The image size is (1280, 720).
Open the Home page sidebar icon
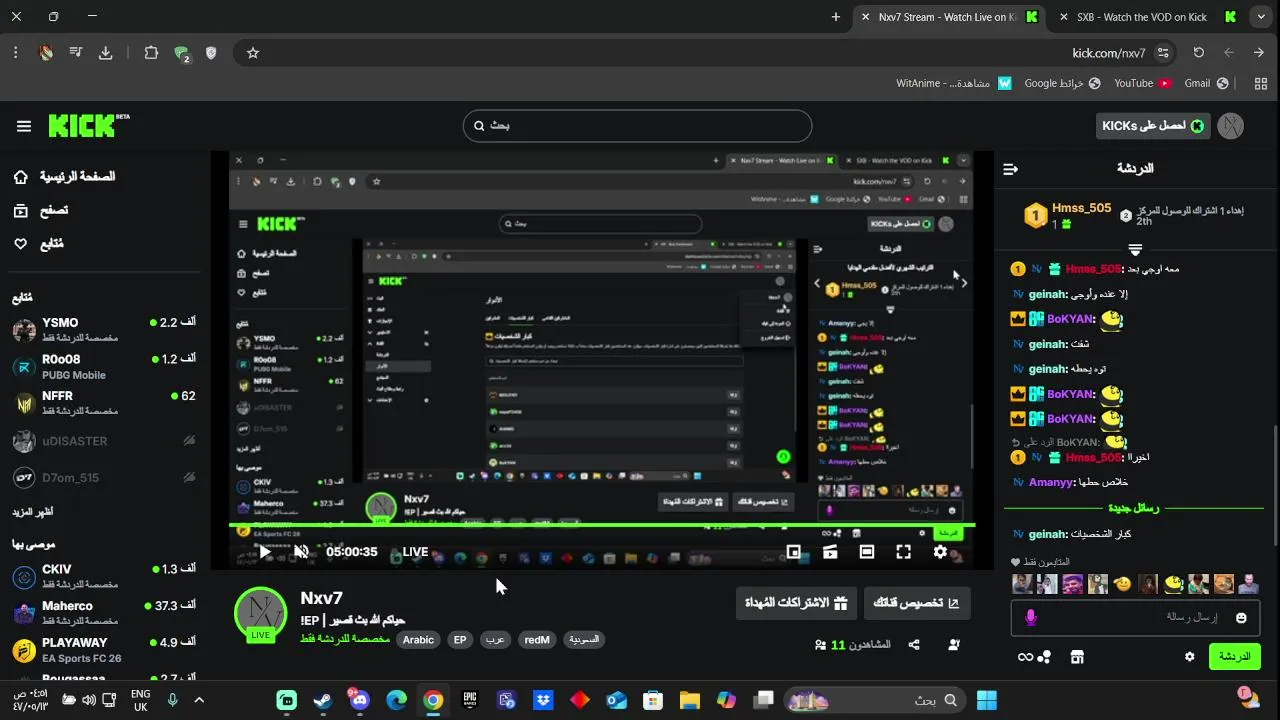pyautogui.click(x=21, y=177)
